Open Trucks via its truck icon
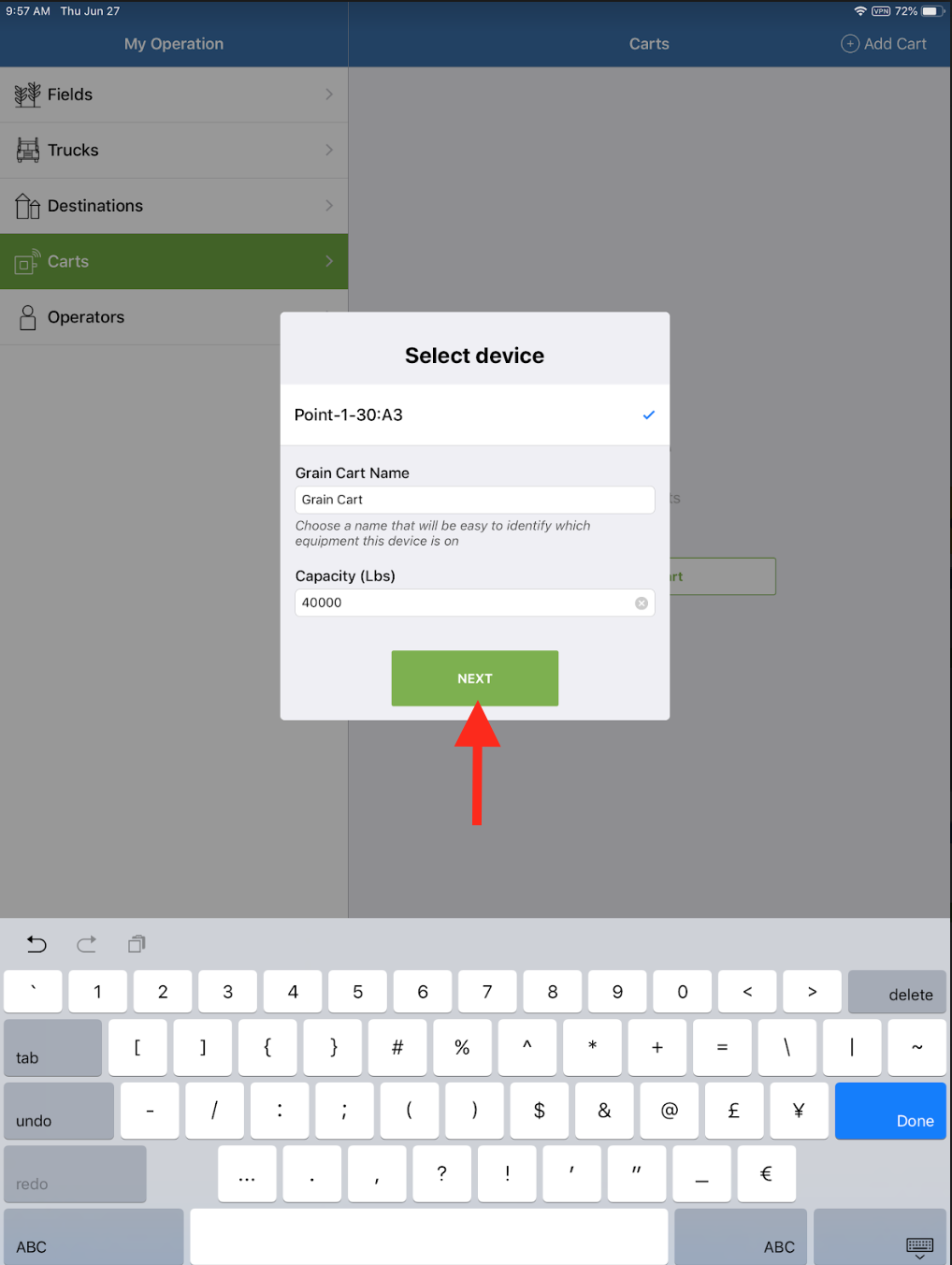This screenshot has height=1265, width=952. click(x=28, y=150)
